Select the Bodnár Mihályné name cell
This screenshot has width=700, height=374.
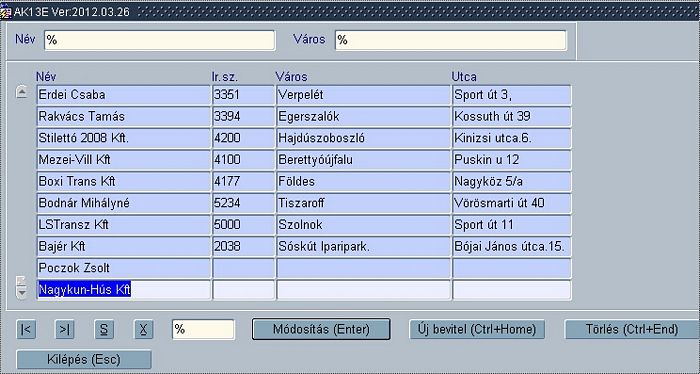pyautogui.click(x=123, y=203)
